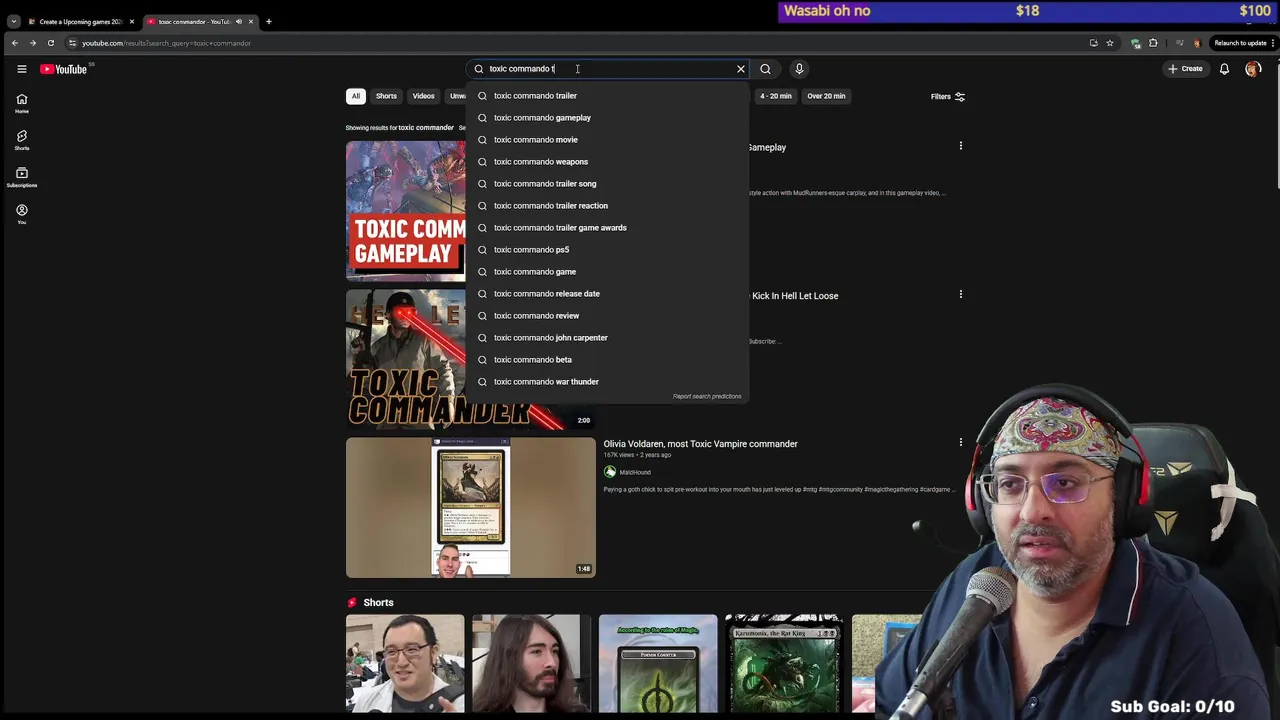Click the Create button
The width and height of the screenshot is (1280, 720).
tap(1185, 69)
